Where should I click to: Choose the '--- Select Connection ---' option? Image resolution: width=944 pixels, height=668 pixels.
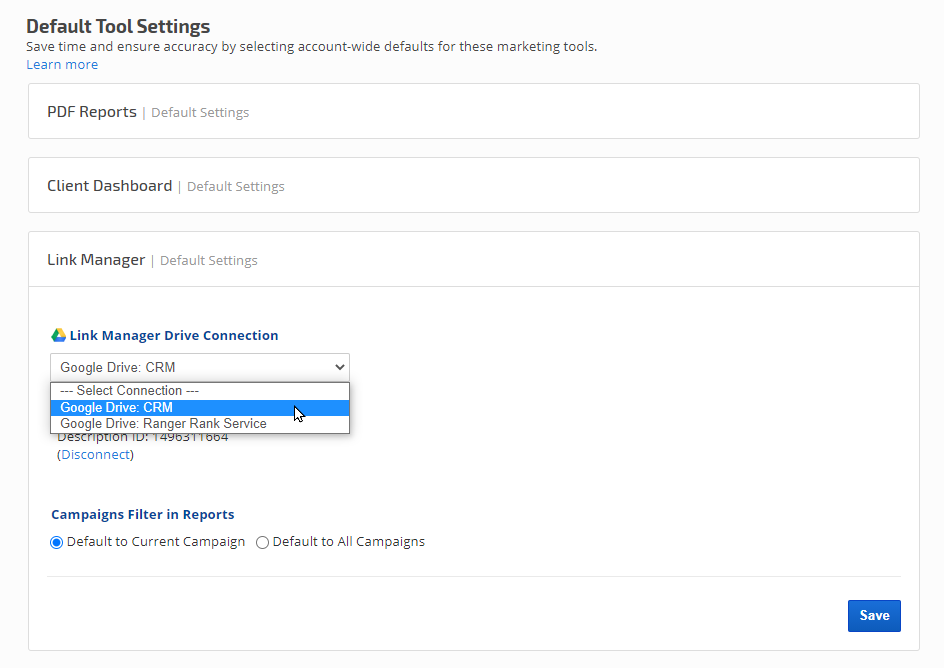click(x=129, y=391)
